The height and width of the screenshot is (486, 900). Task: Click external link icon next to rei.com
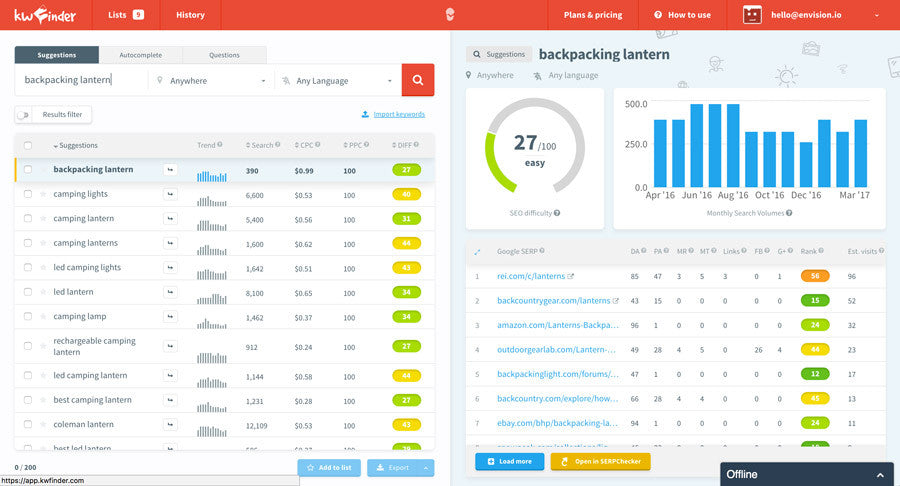point(571,276)
